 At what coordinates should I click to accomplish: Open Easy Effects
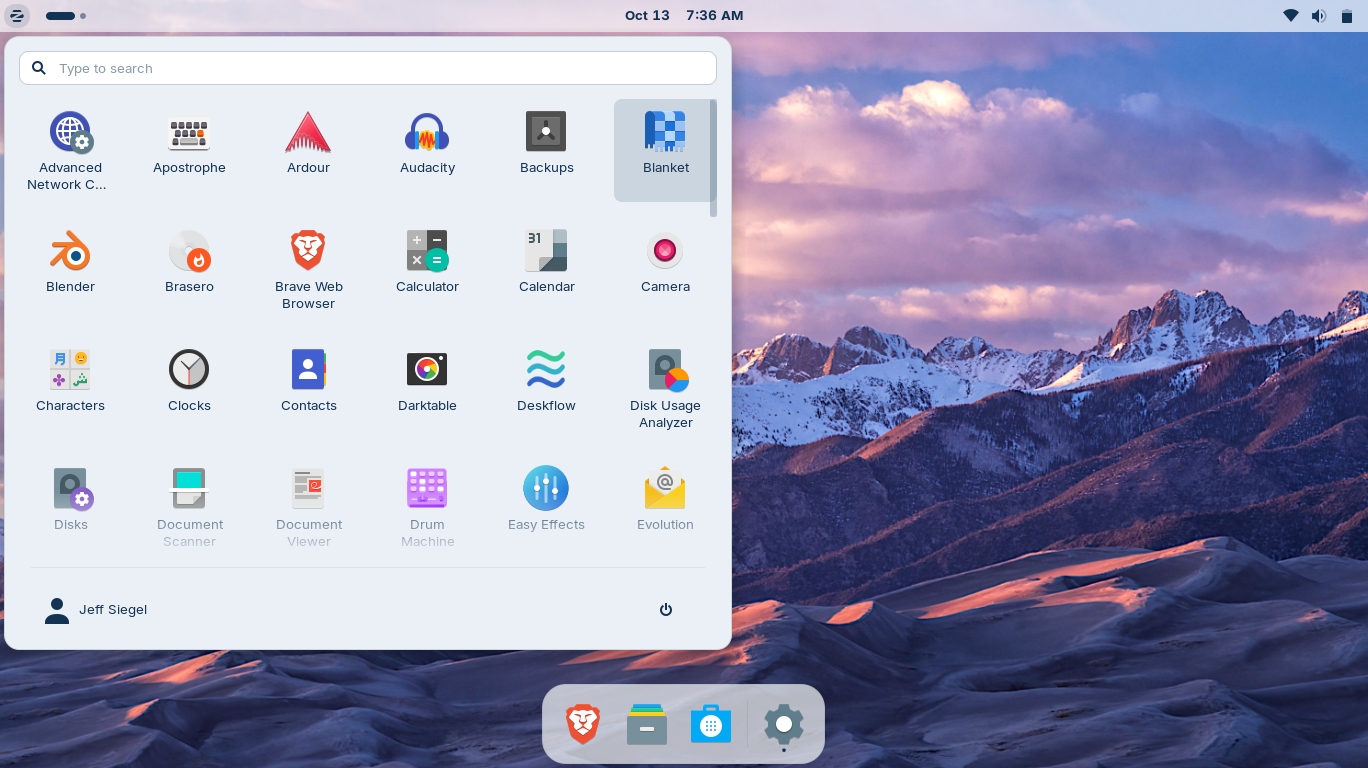[x=546, y=505]
